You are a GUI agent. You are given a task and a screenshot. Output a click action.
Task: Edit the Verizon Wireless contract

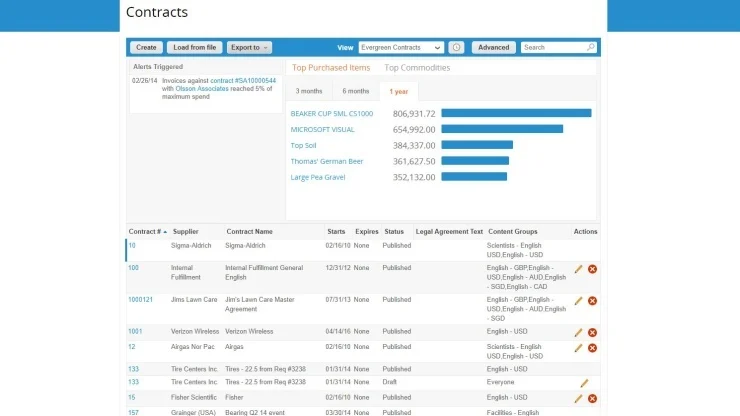coord(578,332)
